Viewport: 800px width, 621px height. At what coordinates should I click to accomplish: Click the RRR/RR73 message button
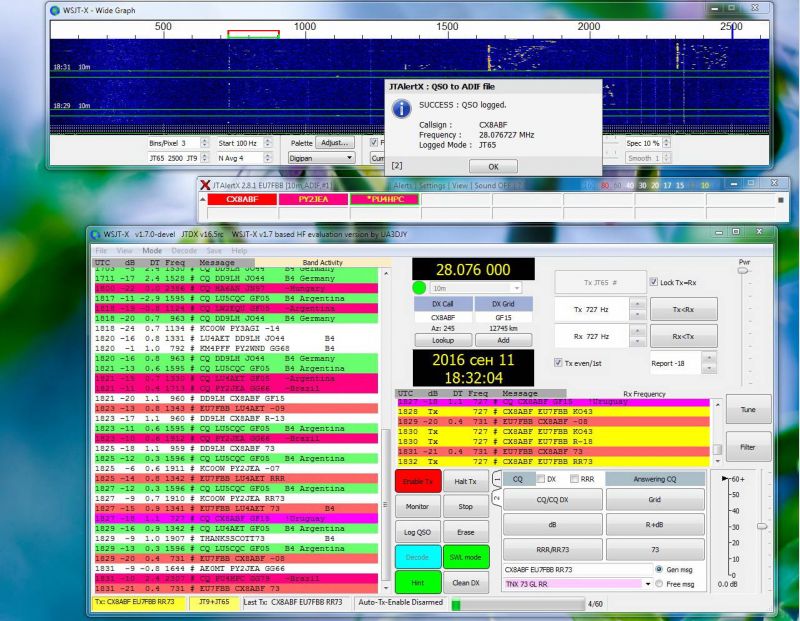tap(553, 550)
